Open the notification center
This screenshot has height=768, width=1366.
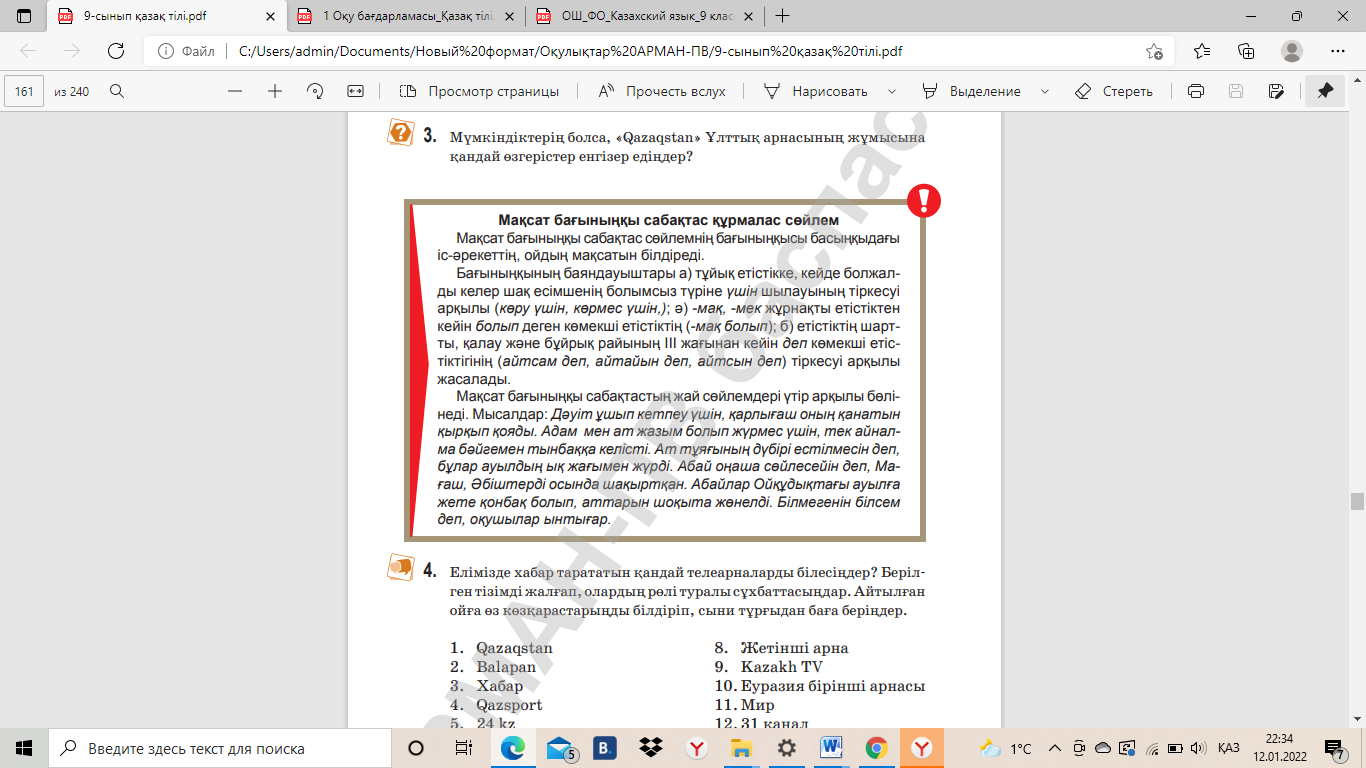(x=1335, y=748)
